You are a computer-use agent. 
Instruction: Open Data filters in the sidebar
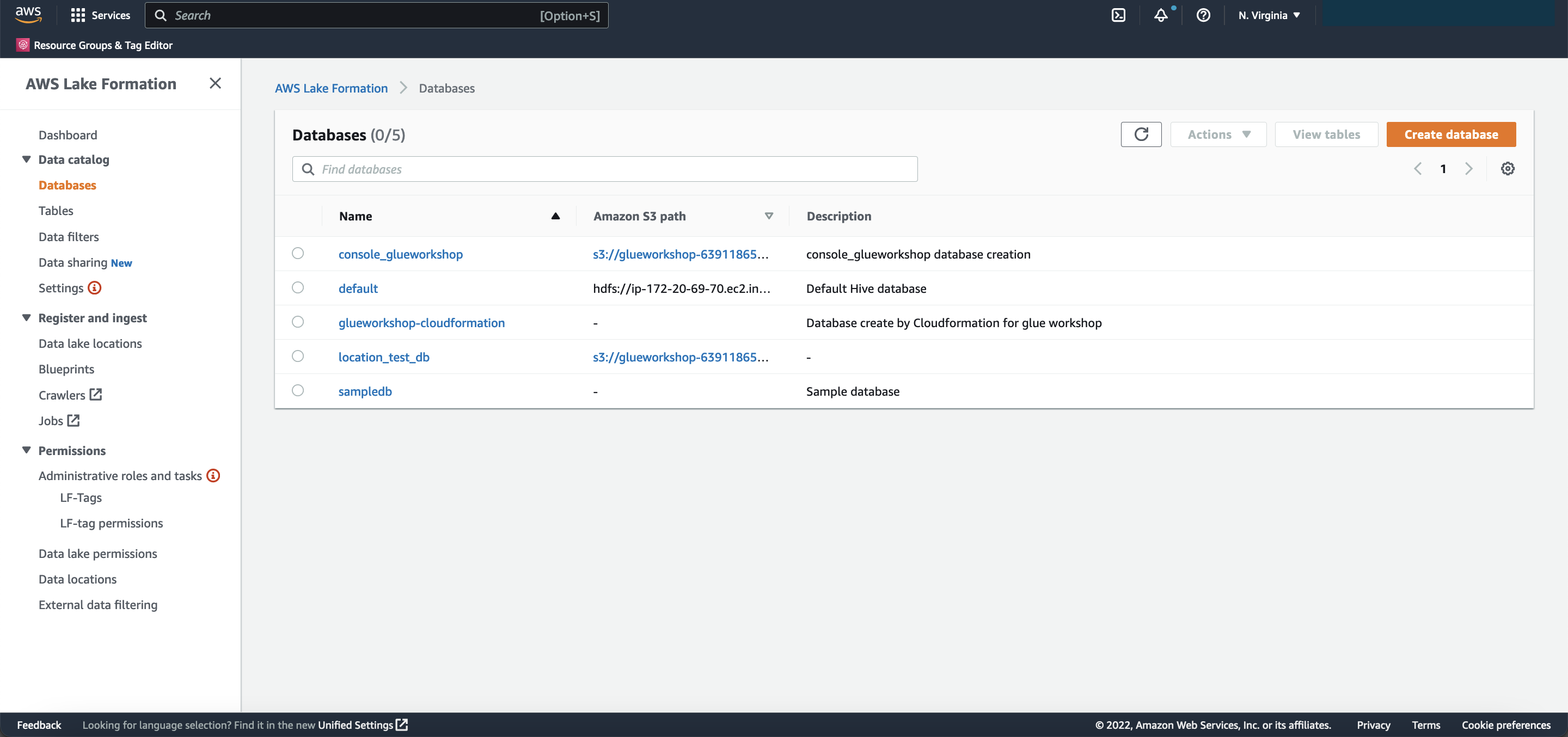pyautogui.click(x=68, y=237)
